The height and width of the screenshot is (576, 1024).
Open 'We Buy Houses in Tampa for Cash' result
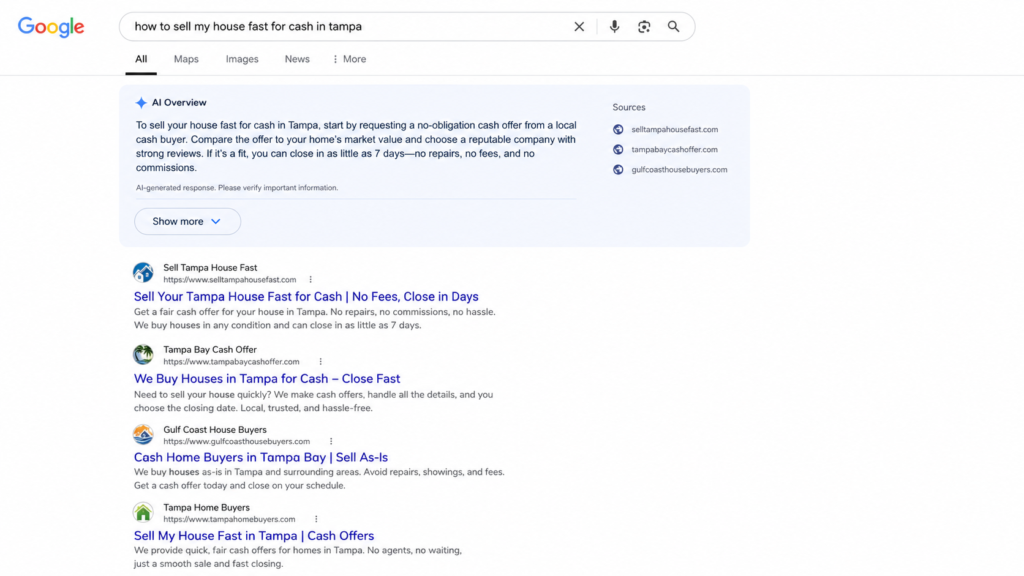tap(267, 379)
